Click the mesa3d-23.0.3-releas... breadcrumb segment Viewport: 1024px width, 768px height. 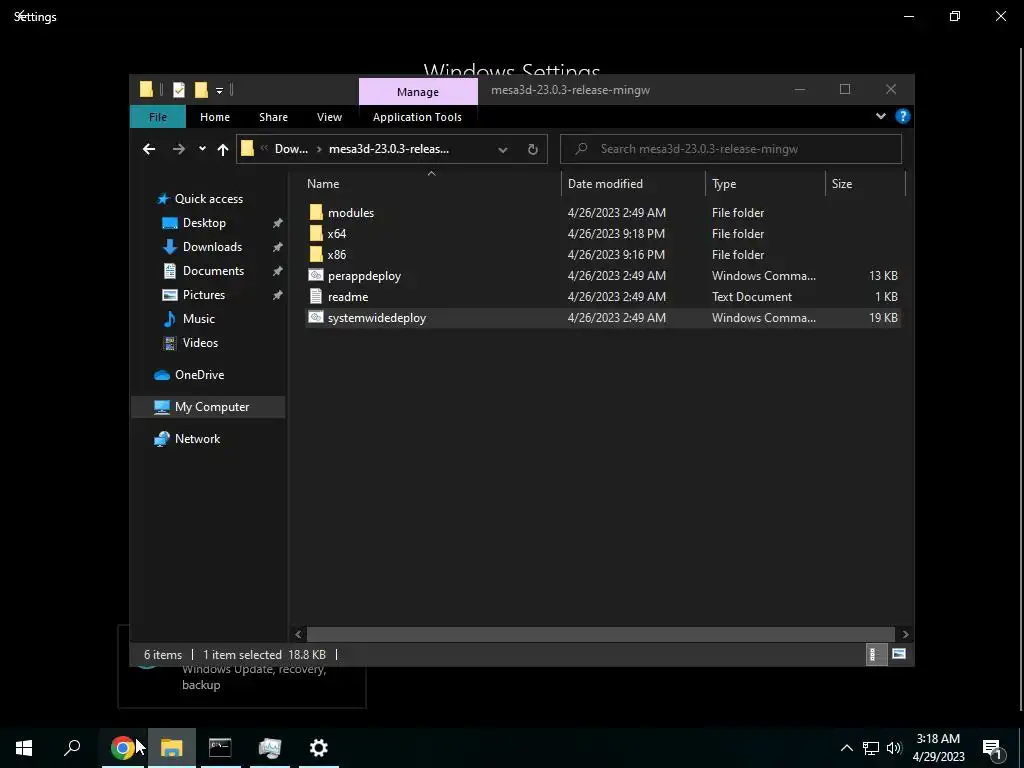(389, 149)
